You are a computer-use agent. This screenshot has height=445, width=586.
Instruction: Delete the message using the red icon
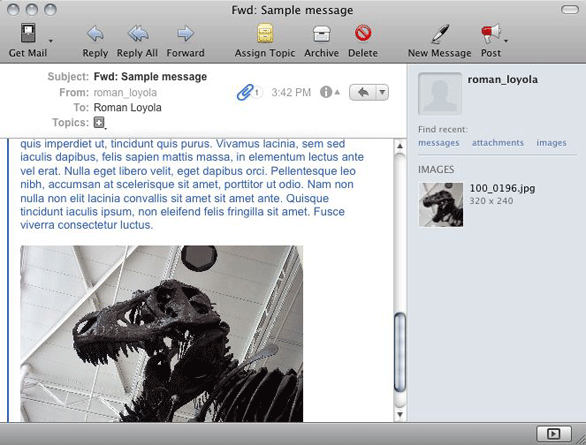(363, 33)
